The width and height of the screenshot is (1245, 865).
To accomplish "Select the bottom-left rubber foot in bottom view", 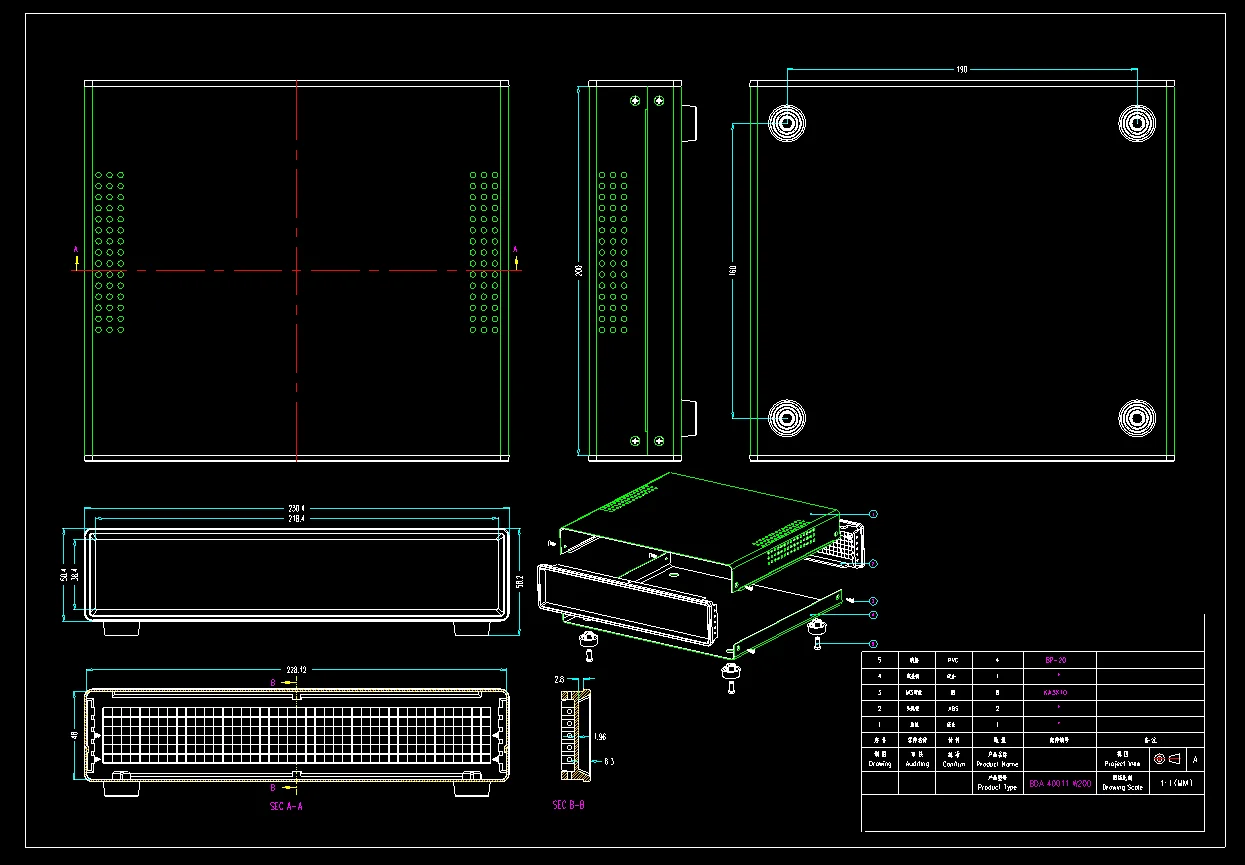I will tap(787, 418).
